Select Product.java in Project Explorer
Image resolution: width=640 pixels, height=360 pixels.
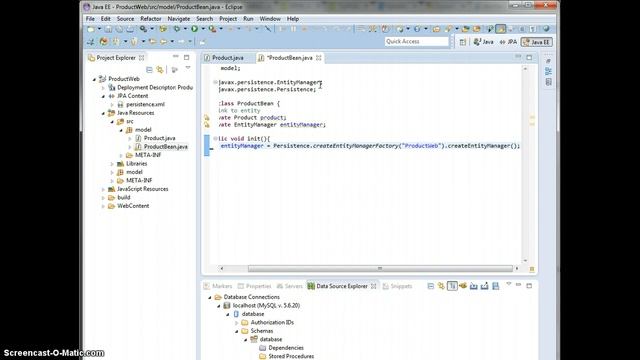(x=159, y=138)
